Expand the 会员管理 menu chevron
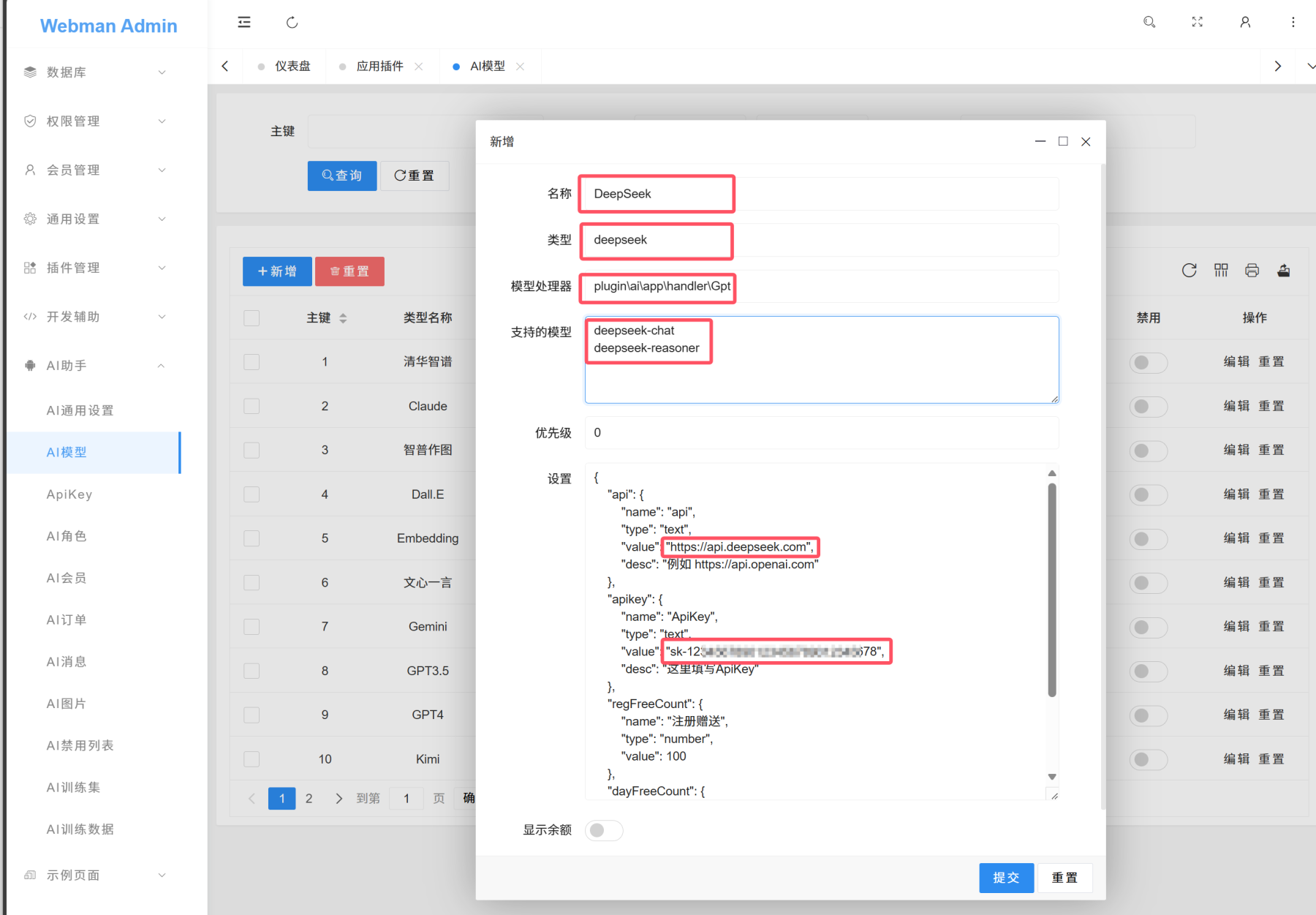 click(x=162, y=170)
